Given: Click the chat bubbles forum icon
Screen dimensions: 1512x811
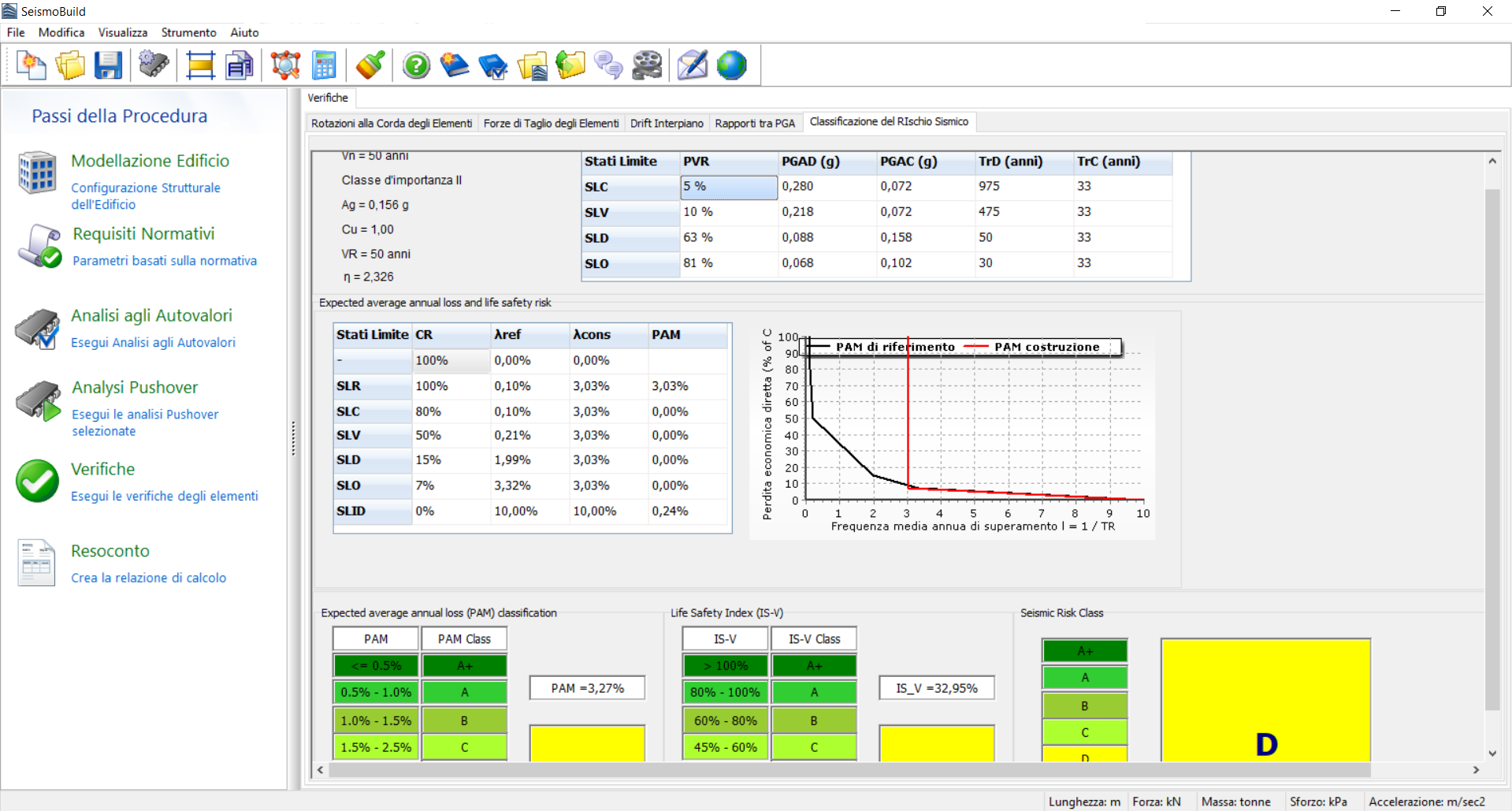Looking at the screenshot, I should [x=608, y=65].
